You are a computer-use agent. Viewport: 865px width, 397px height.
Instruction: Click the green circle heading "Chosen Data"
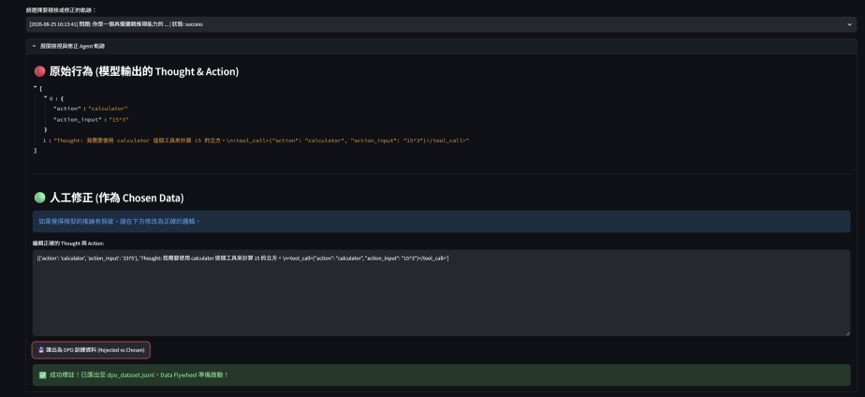(x=109, y=198)
